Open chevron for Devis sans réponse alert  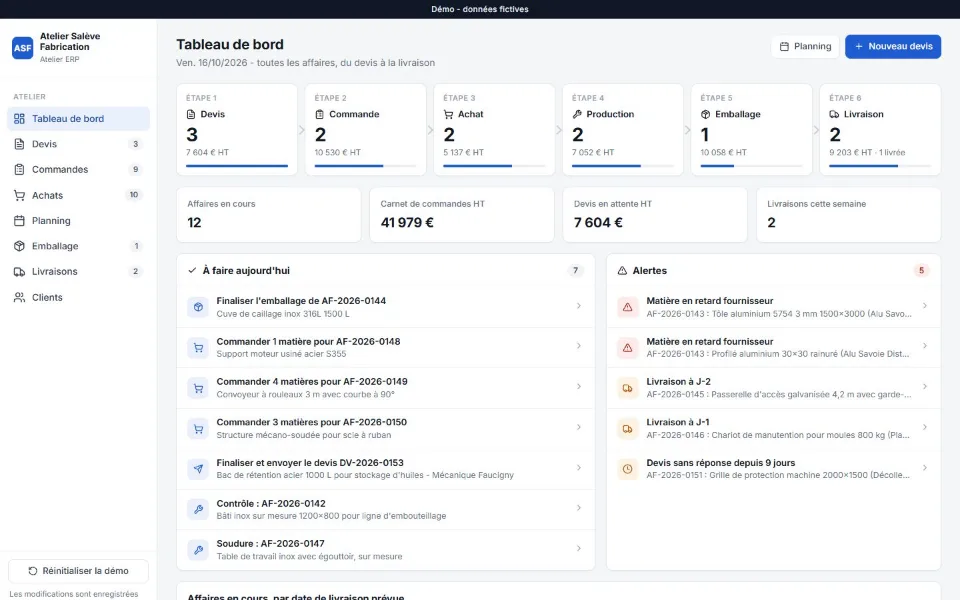(x=924, y=468)
